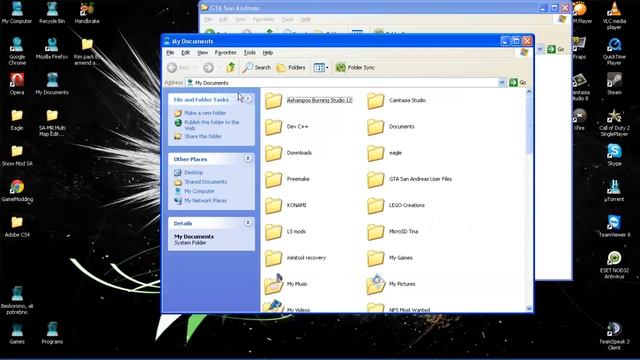This screenshot has height=360, width=640.
Task: Select Skype desktop icon
Action: [x=614, y=155]
